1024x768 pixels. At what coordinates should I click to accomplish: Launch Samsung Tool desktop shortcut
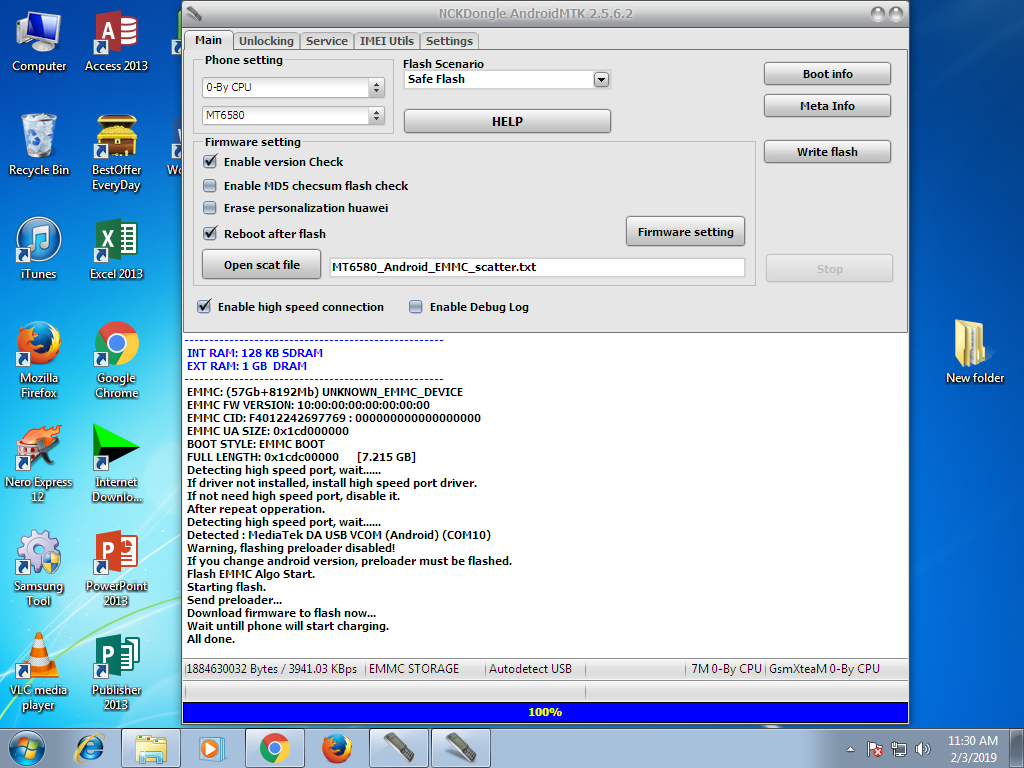(x=39, y=568)
